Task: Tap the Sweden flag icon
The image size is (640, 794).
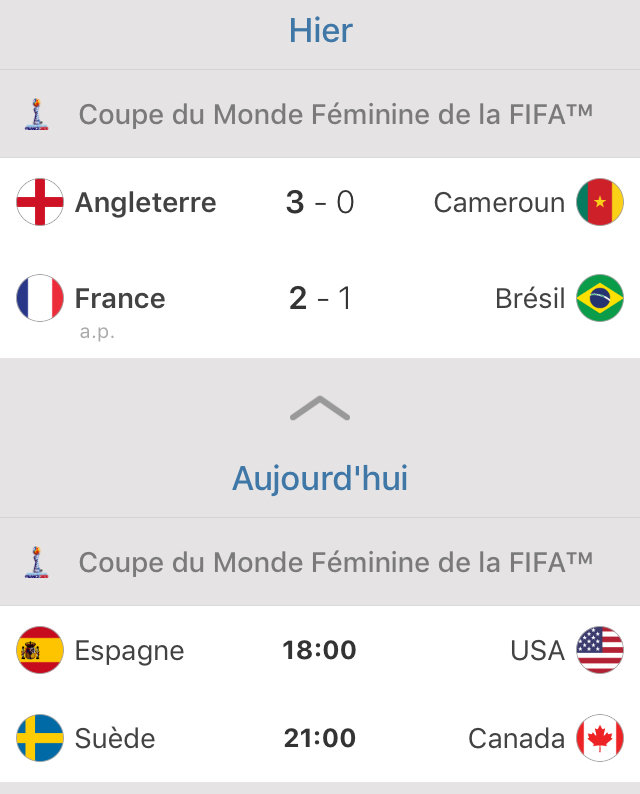Action: click(x=40, y=738)
